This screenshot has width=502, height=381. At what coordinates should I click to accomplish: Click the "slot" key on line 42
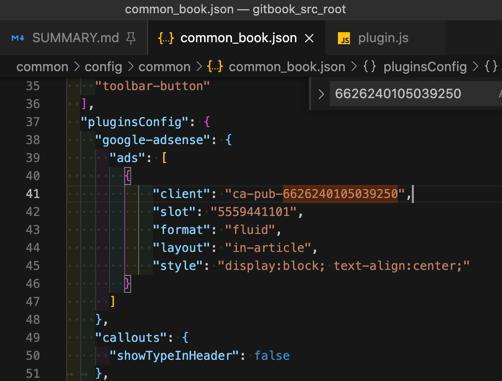(x=174, y=212)
